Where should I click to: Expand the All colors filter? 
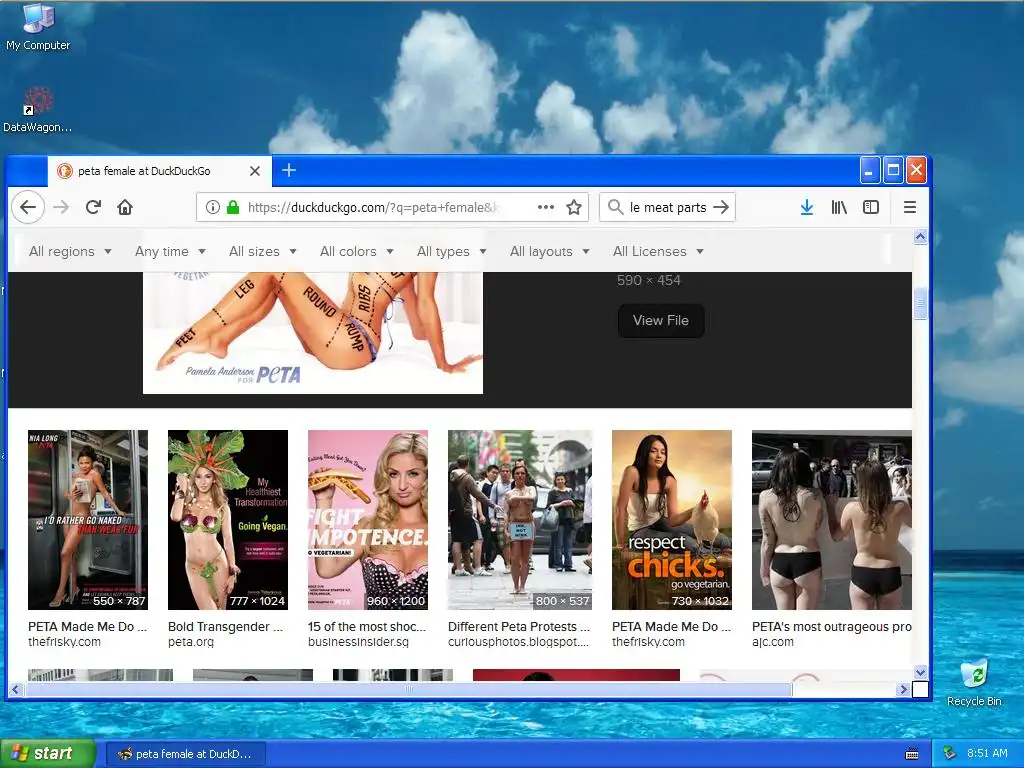[x=357, y=251]
